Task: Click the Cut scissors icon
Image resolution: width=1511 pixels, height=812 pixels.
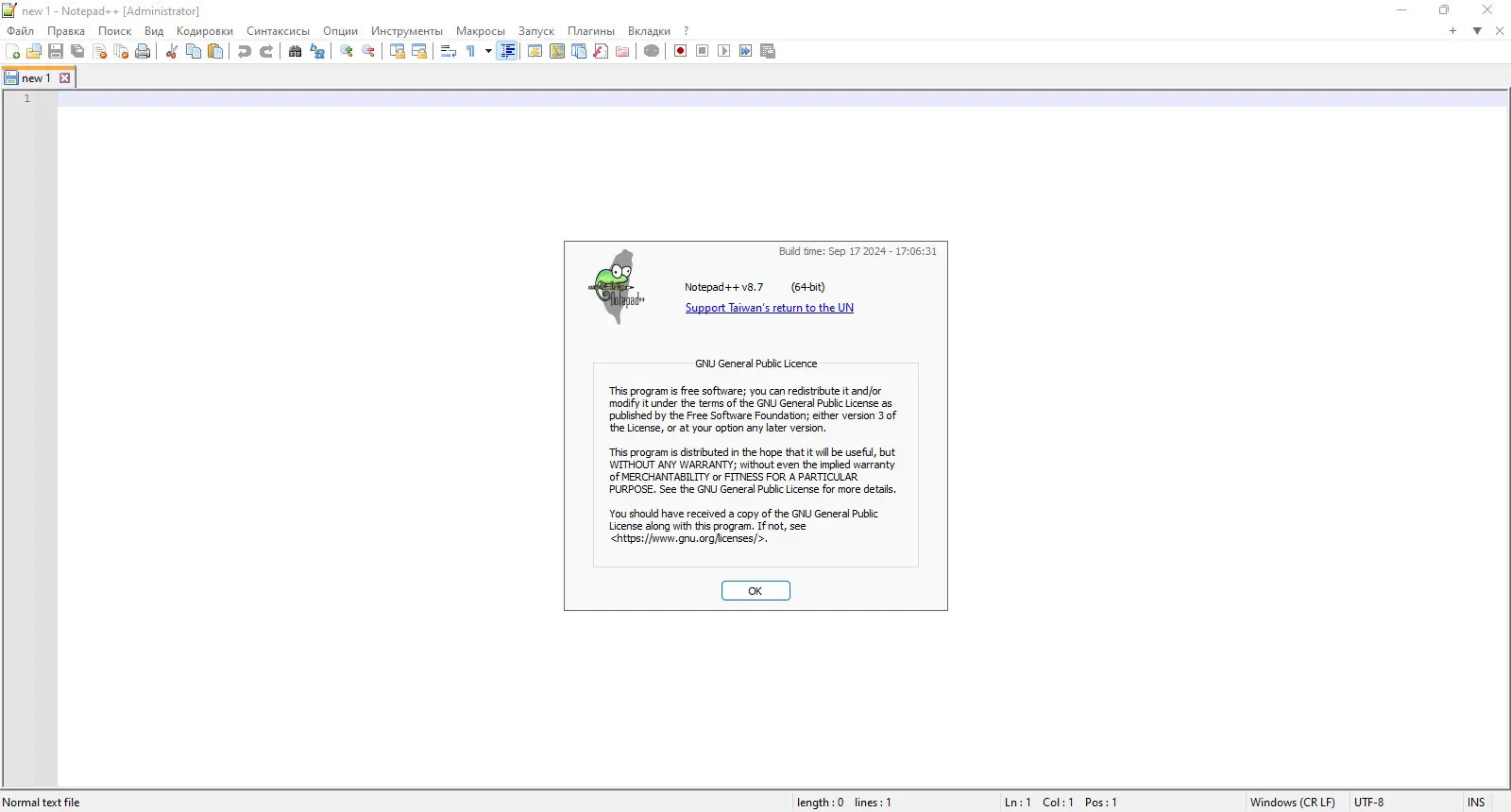Action: click(172, 51)
